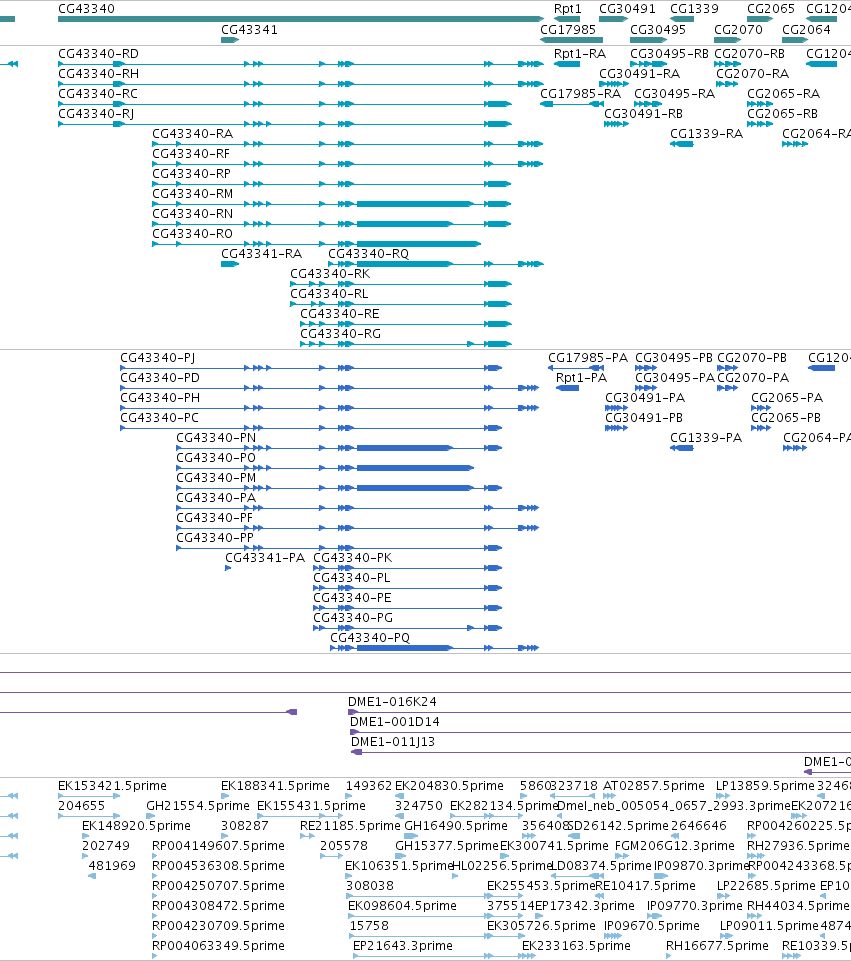Click the CG43341-RA transcript label

(262, 254)
